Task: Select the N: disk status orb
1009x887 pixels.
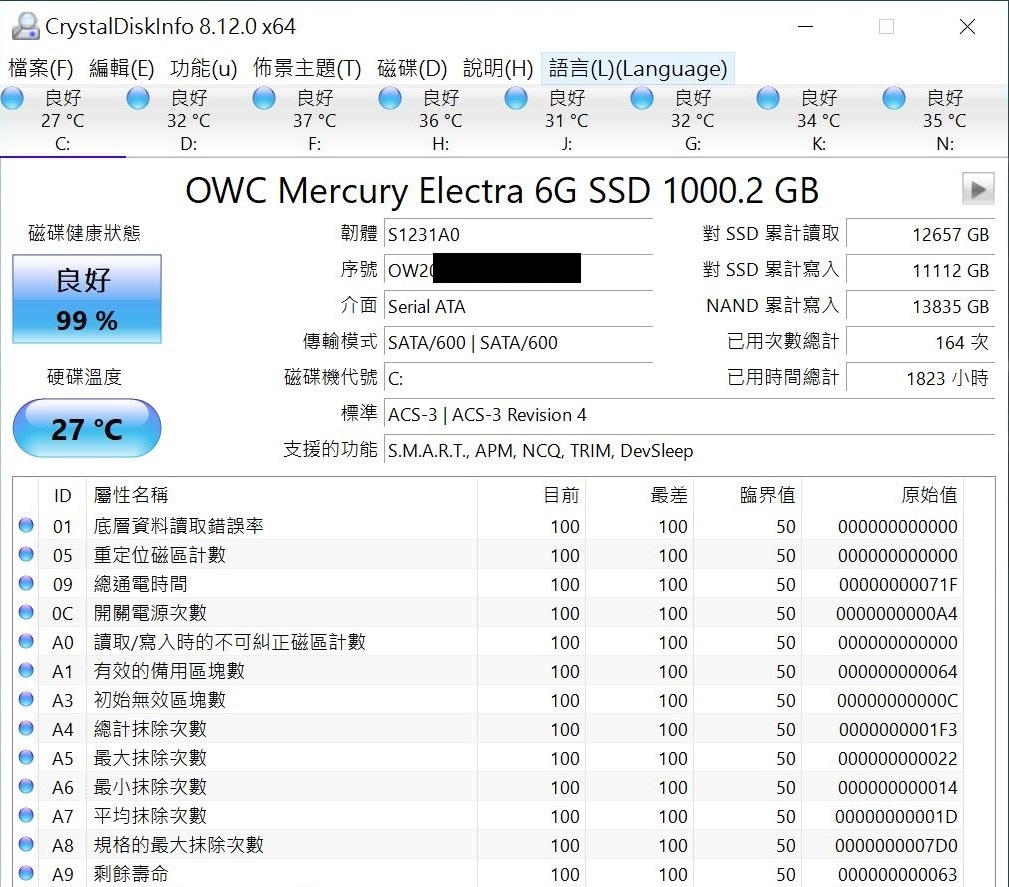Action: [894, 98]
